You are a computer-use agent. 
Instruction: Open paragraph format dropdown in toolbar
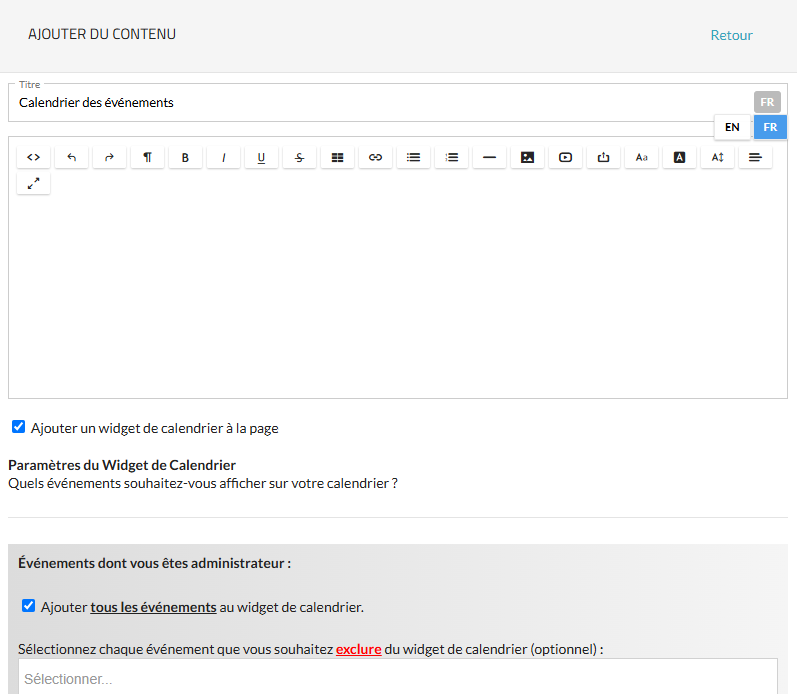click(x=147, y=157)
